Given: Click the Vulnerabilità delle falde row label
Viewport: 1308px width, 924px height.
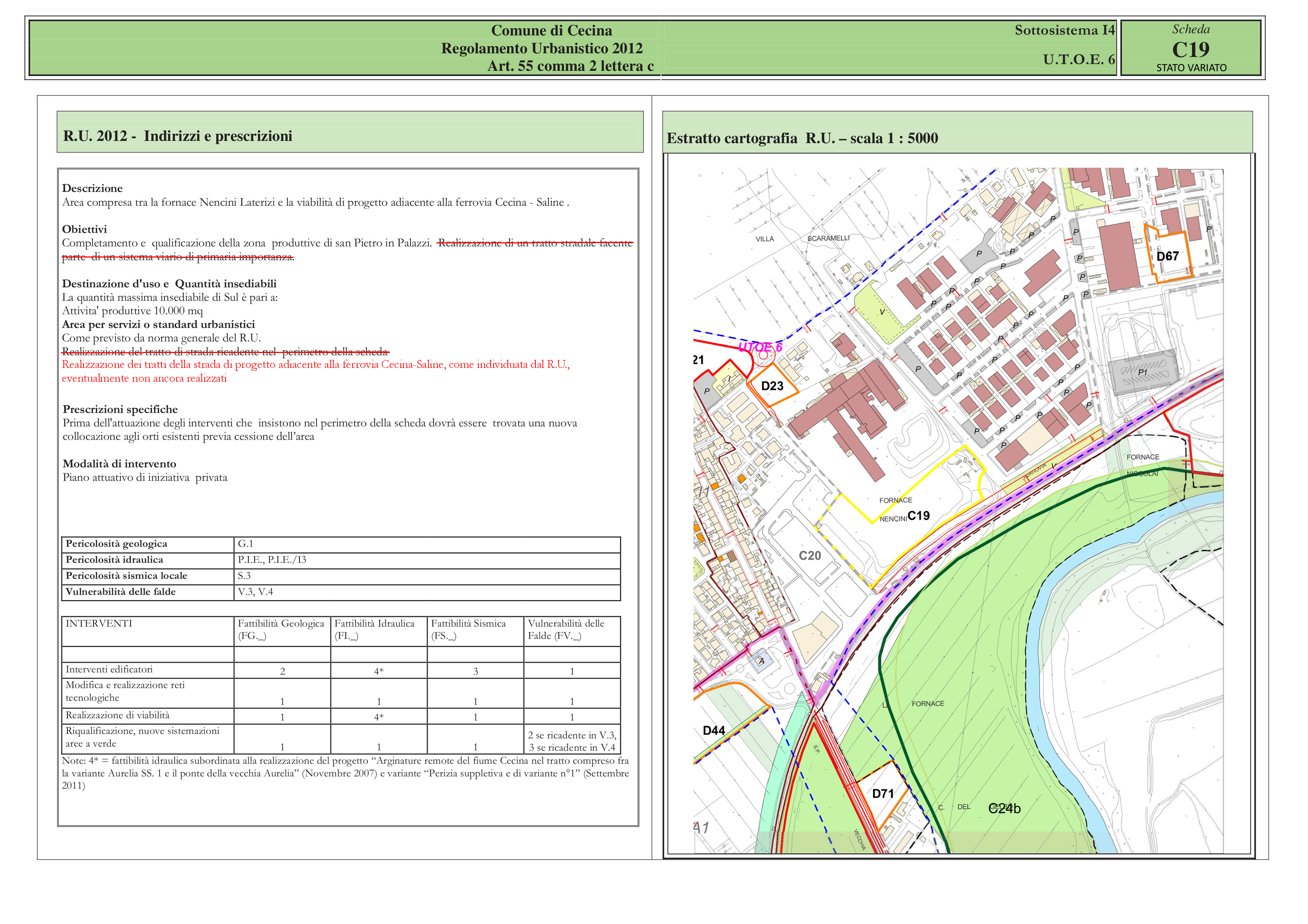Looking at the screenshot, I should point(121,592).
